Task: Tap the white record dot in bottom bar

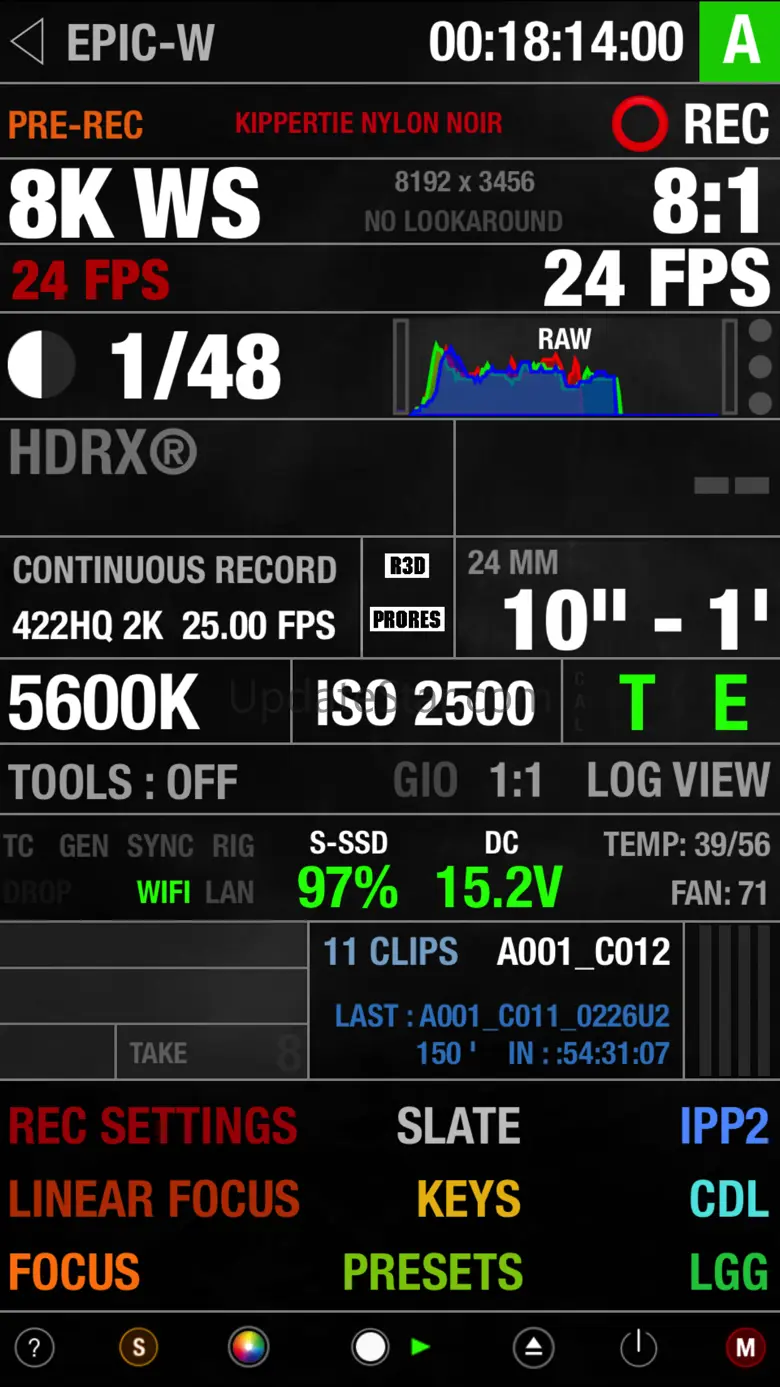Action: click(x=370, y=1348)
